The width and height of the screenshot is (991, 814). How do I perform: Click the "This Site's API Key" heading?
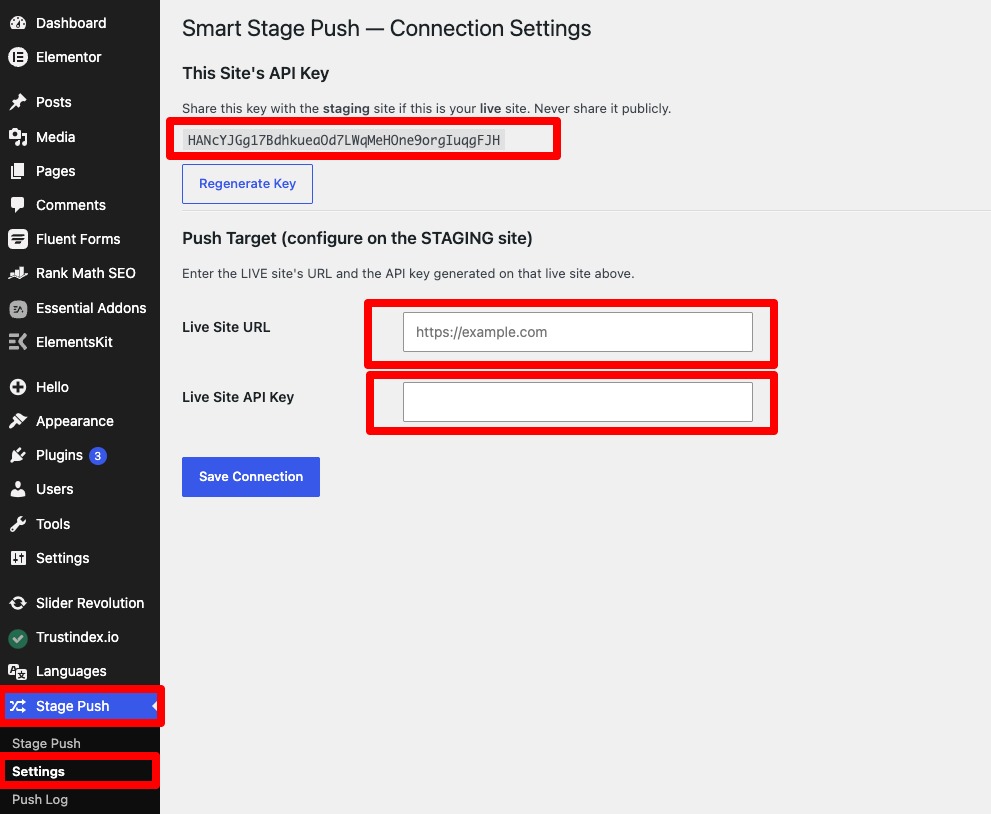[255, 73]
